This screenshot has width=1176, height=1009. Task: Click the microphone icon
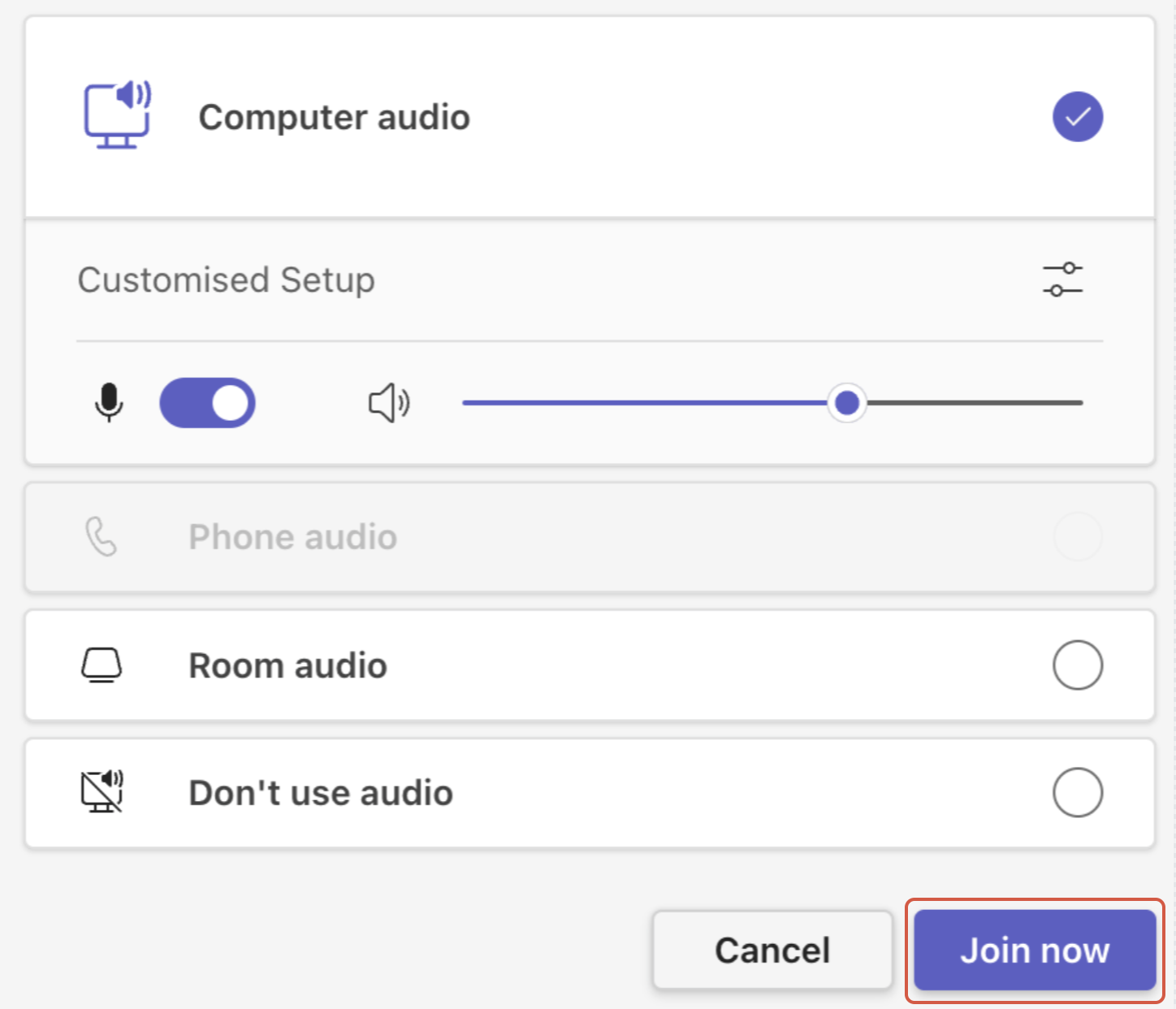(109, 402)
